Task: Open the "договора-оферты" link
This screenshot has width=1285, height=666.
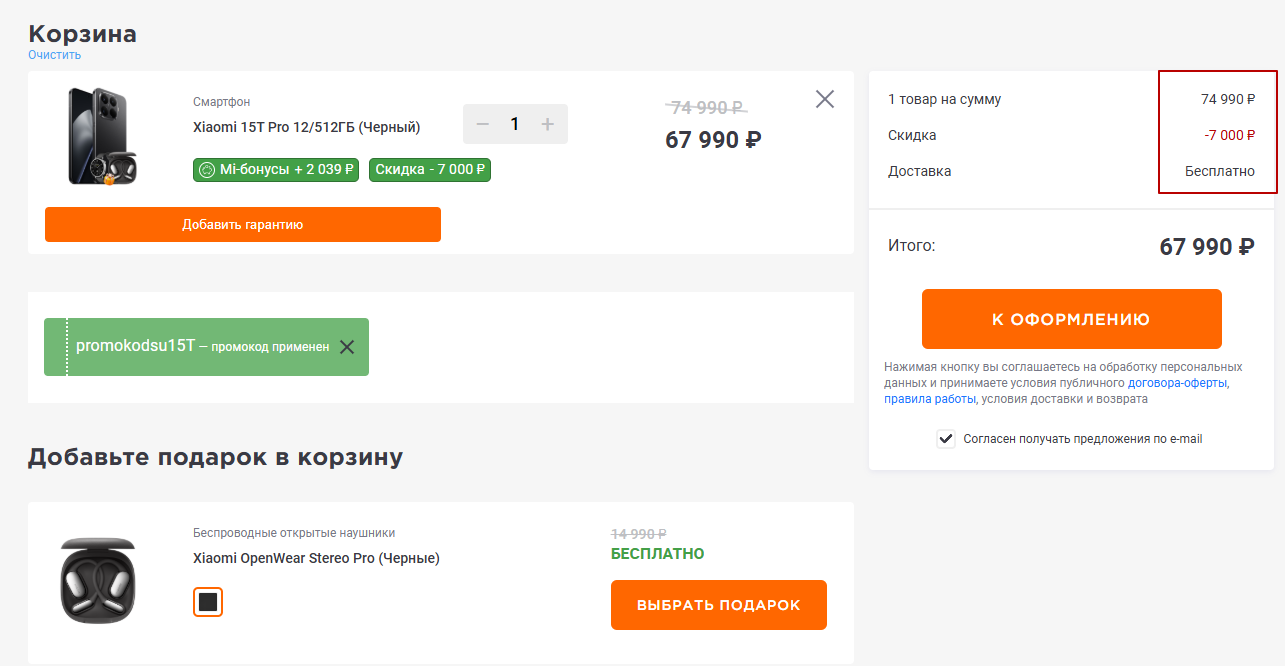Action: point(1178,383)
